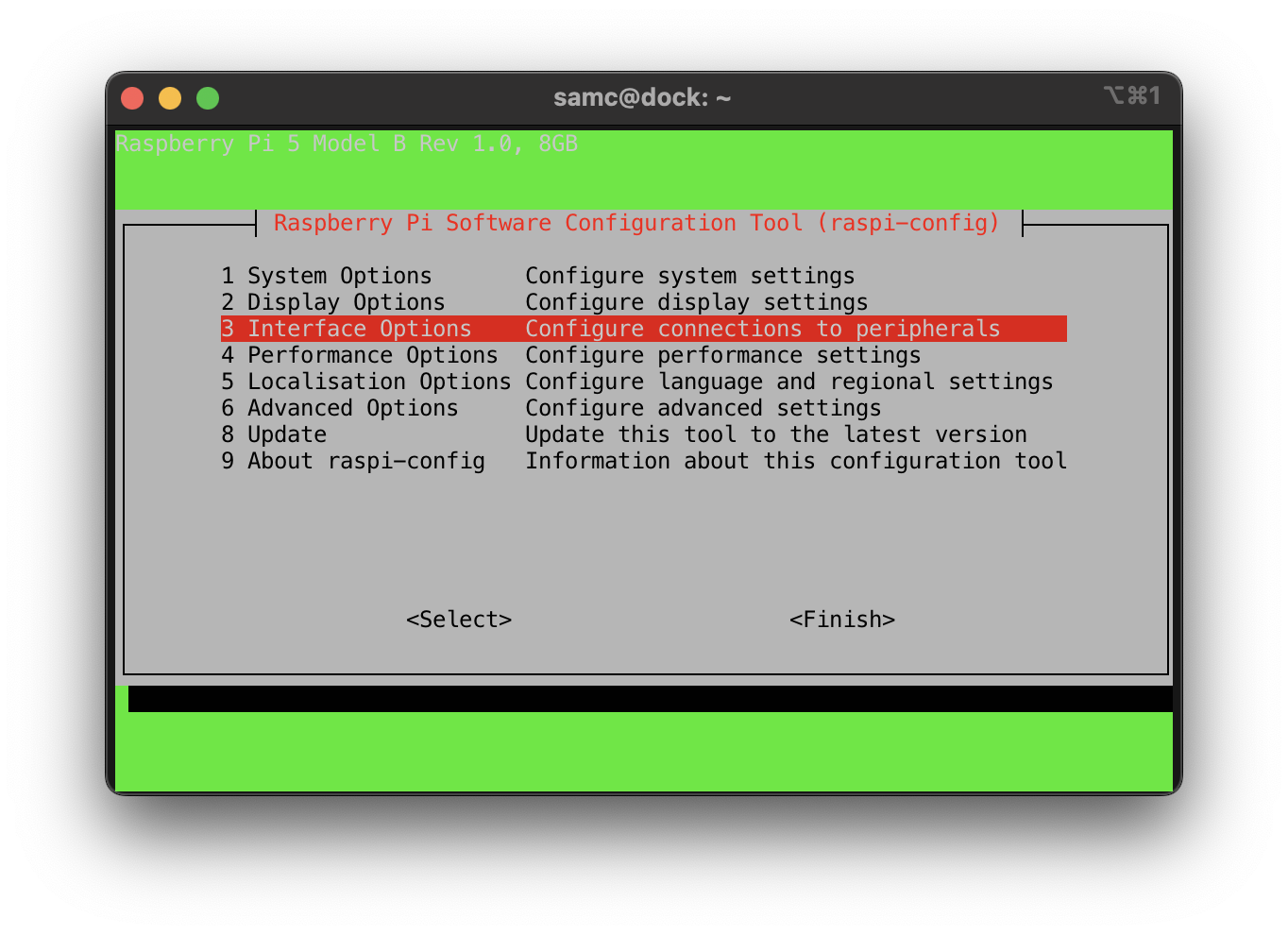Click 'Update this tool to the latest version'
The width and height of the screenshot is (1288, 935).
tap(776, 434)
